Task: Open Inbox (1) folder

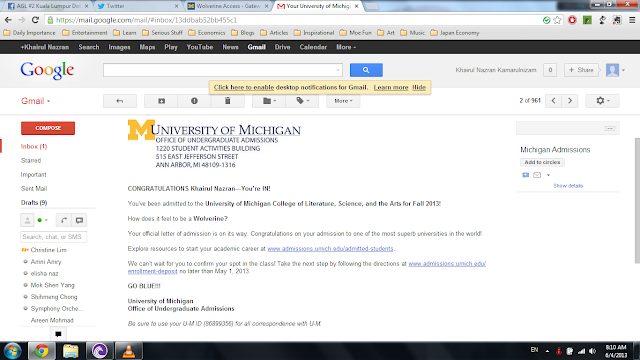Action: click(34, 146)
